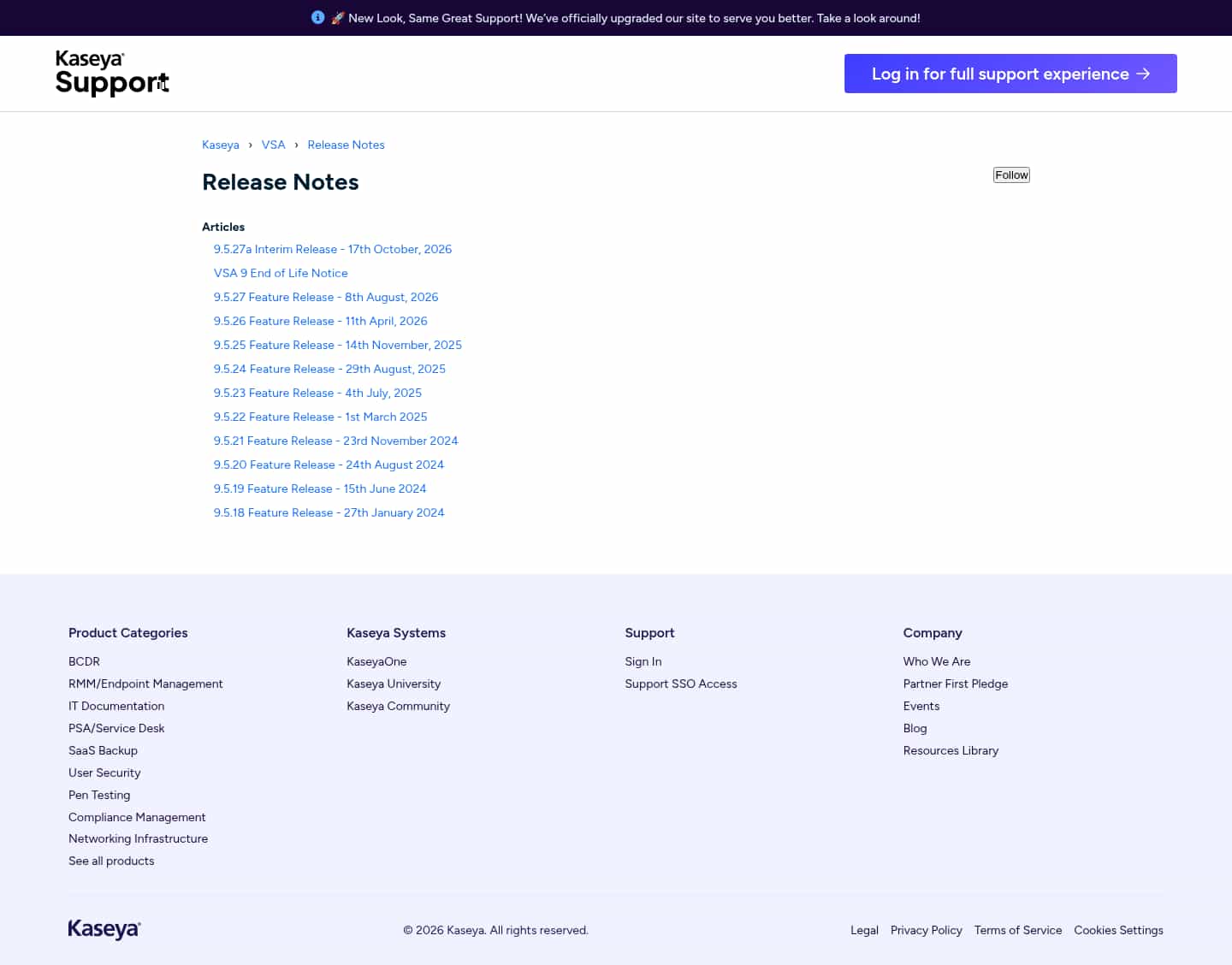Click the Kaseya Support logo in header
1232x965 pixels.
pyautogui.click(x=112, y=73)
